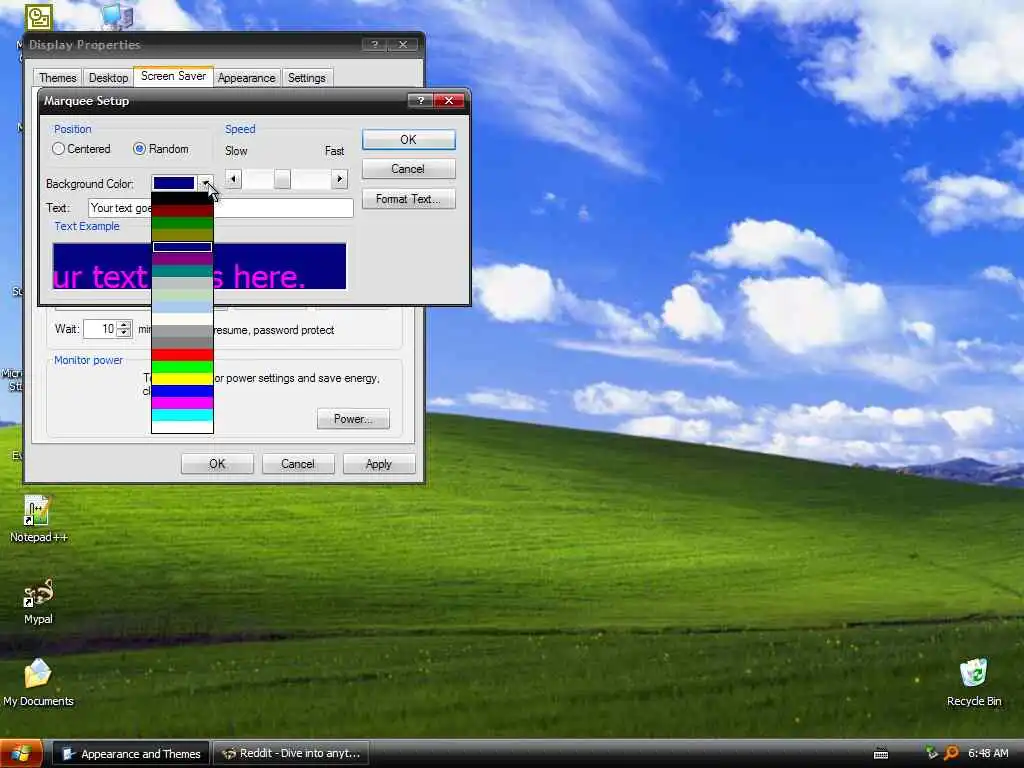
Task: Choose the light sky blue color in the list
Action: pos(182,307)
